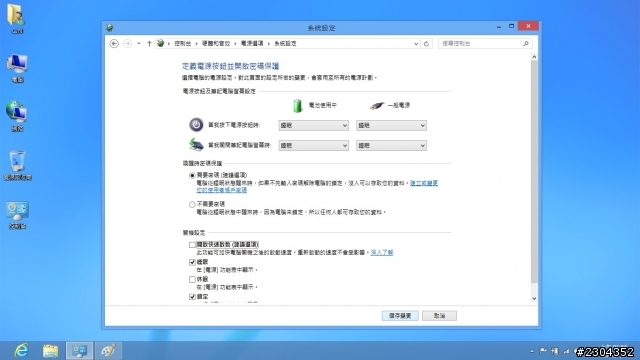Launch Internet Explorer from the taskbar

click(x=21, y=351)
